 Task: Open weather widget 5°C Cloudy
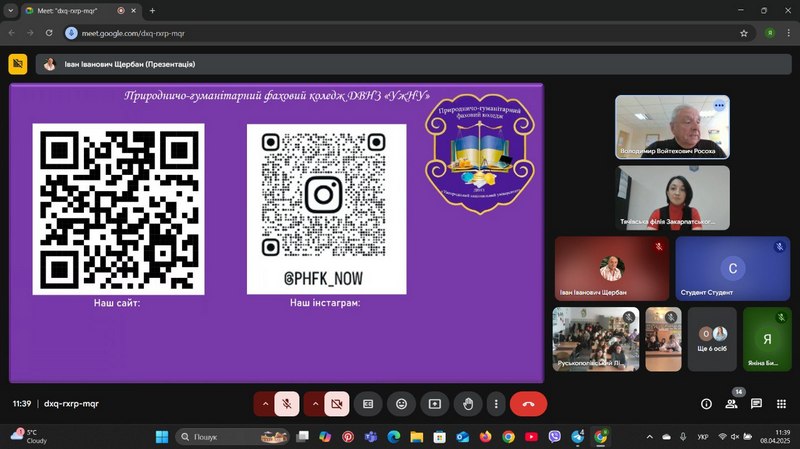[29, 436]
